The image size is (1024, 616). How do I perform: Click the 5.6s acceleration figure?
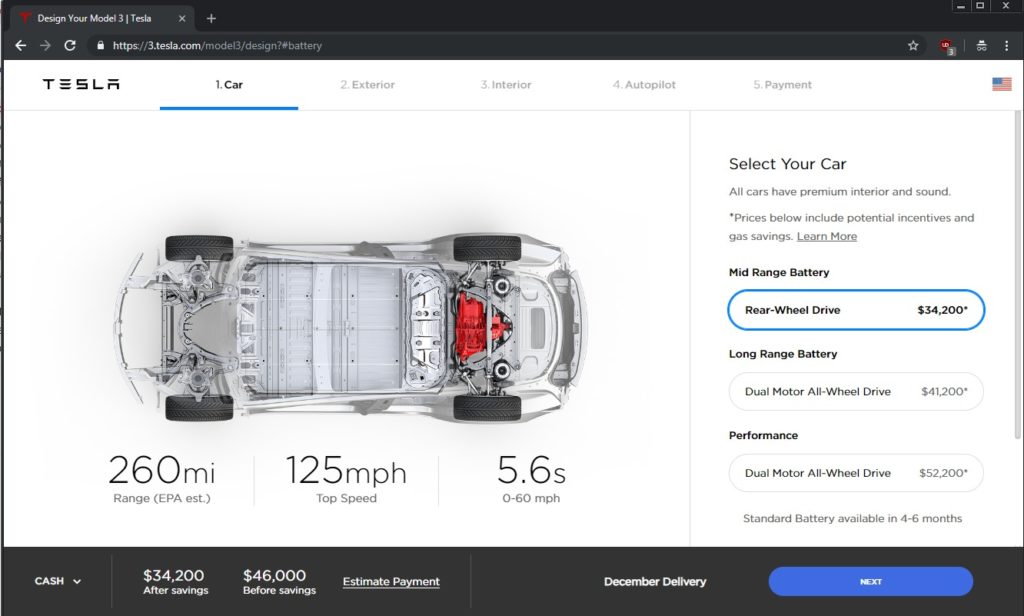click(x=531, y=470)
